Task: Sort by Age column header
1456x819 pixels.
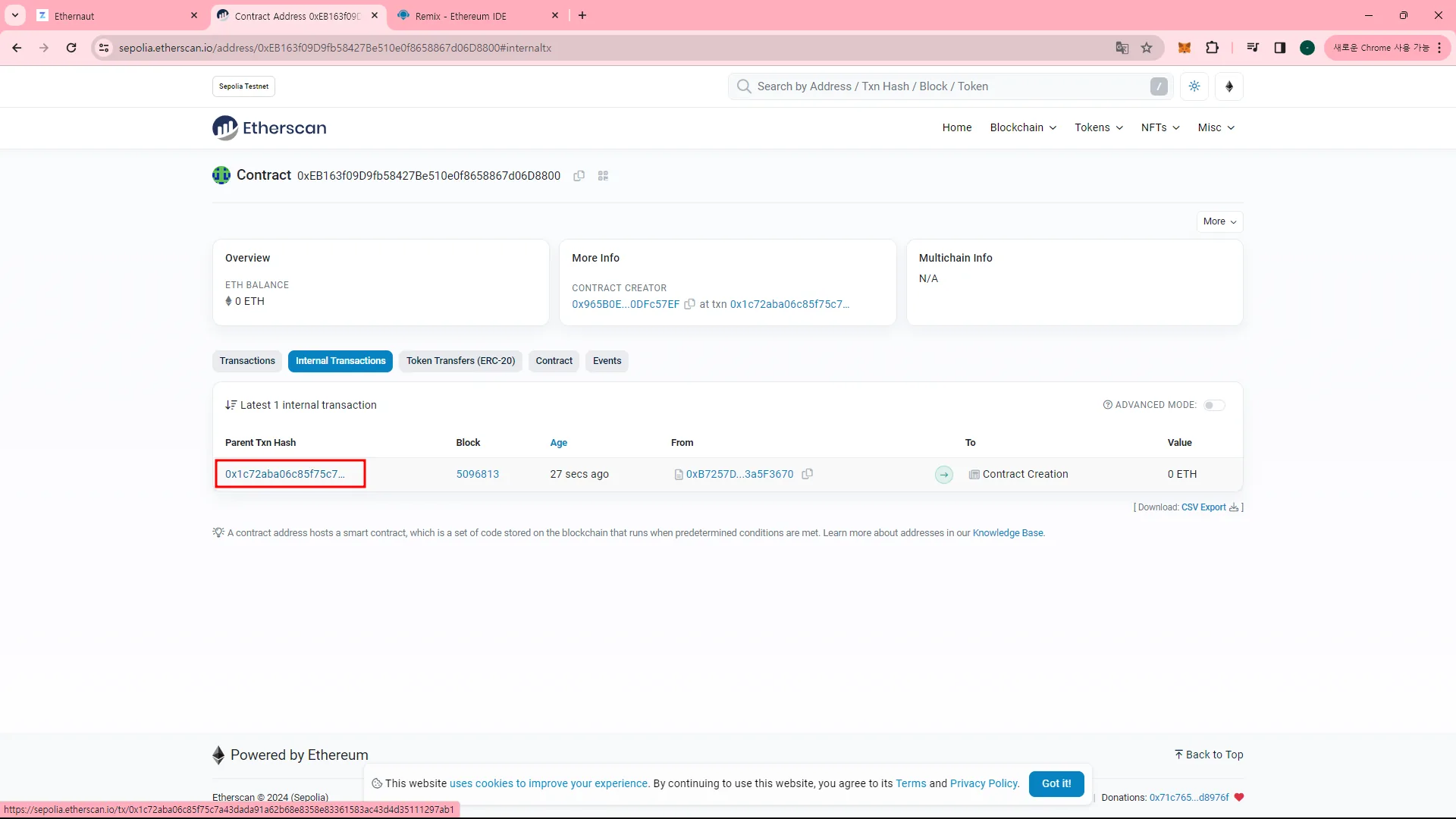Action: (x=558, y=443)
